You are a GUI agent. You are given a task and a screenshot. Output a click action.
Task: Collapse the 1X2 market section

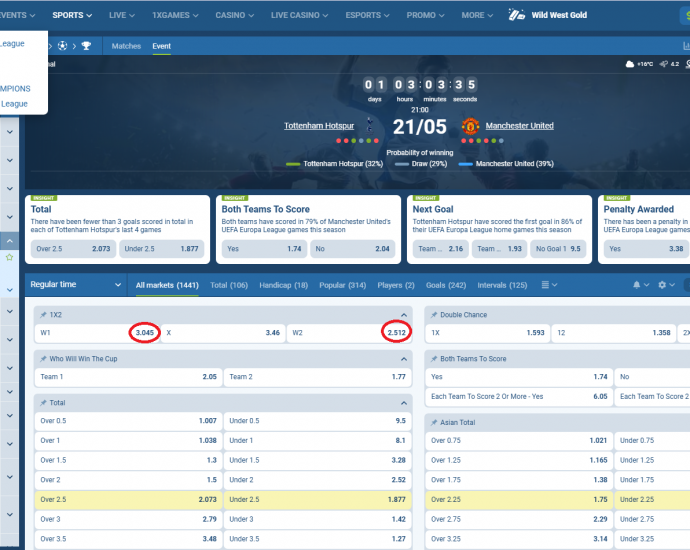pyautogui.click(x=404, y=315)
